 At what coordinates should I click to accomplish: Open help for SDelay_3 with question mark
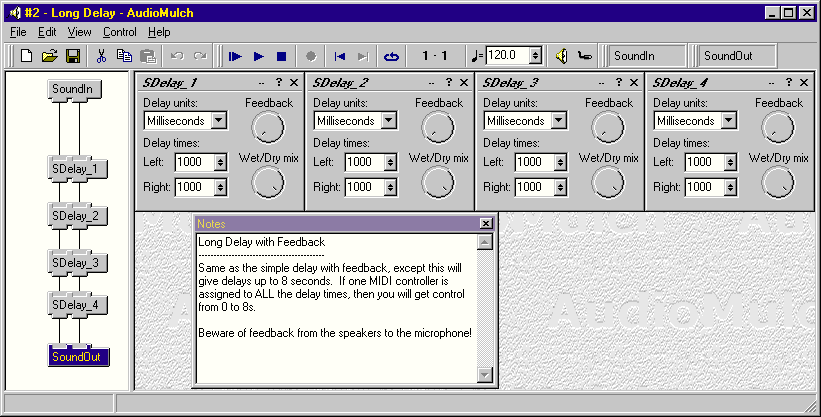click(x=618, y=82)
